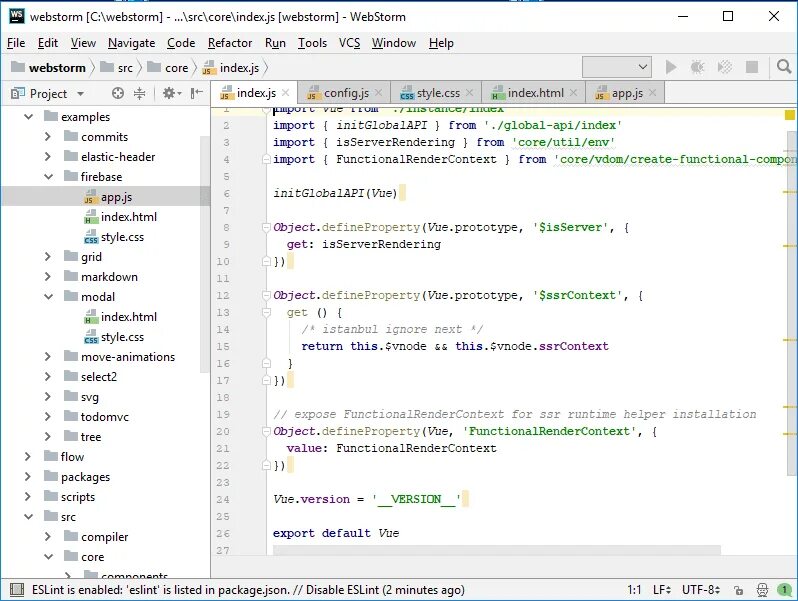Close the app.js editor tab
798x601 pixels.
click(x=653, y=93)
